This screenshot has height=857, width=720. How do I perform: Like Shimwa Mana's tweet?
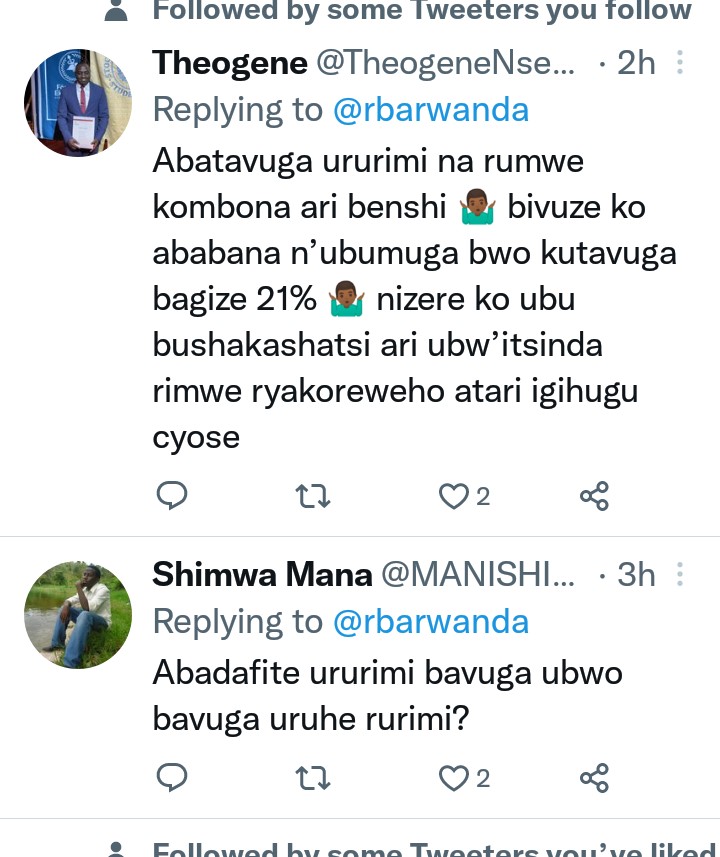pos(455,778)
